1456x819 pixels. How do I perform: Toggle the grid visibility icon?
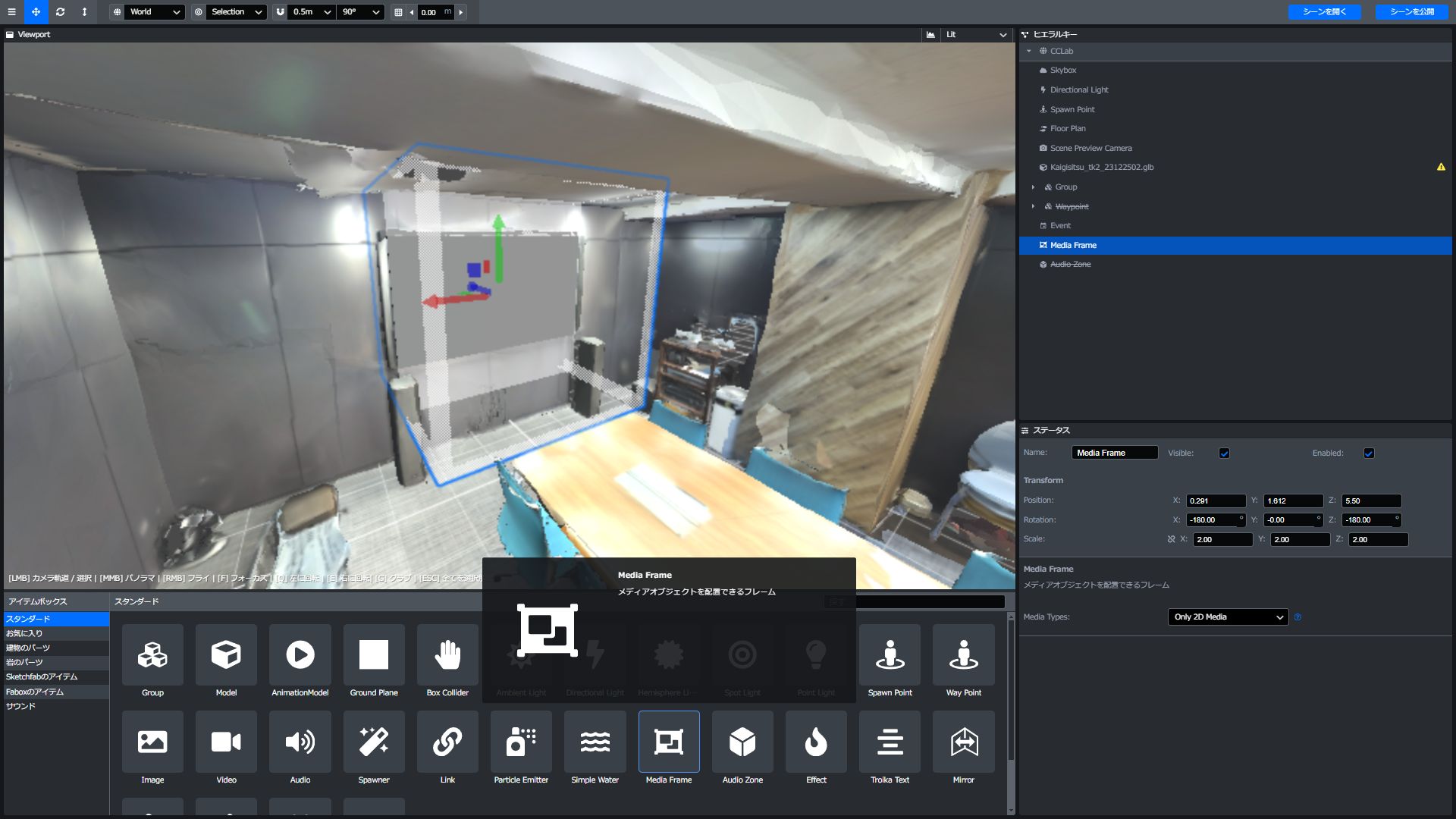398,12
